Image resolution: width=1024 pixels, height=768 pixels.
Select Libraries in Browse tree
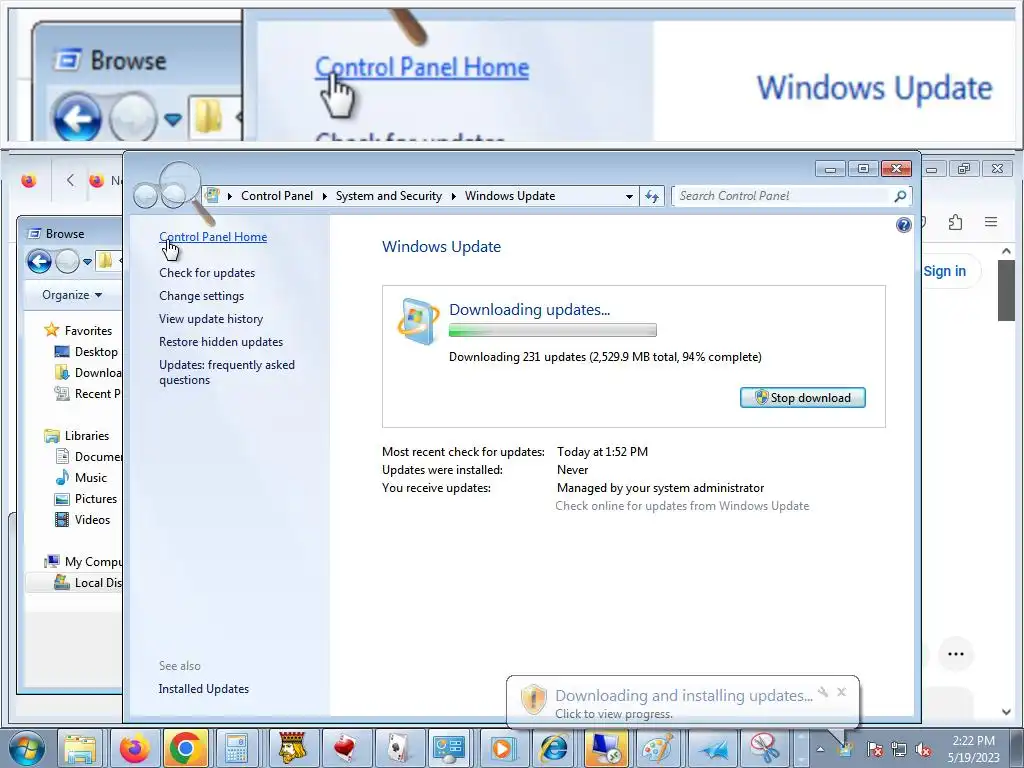click(77, 436)
